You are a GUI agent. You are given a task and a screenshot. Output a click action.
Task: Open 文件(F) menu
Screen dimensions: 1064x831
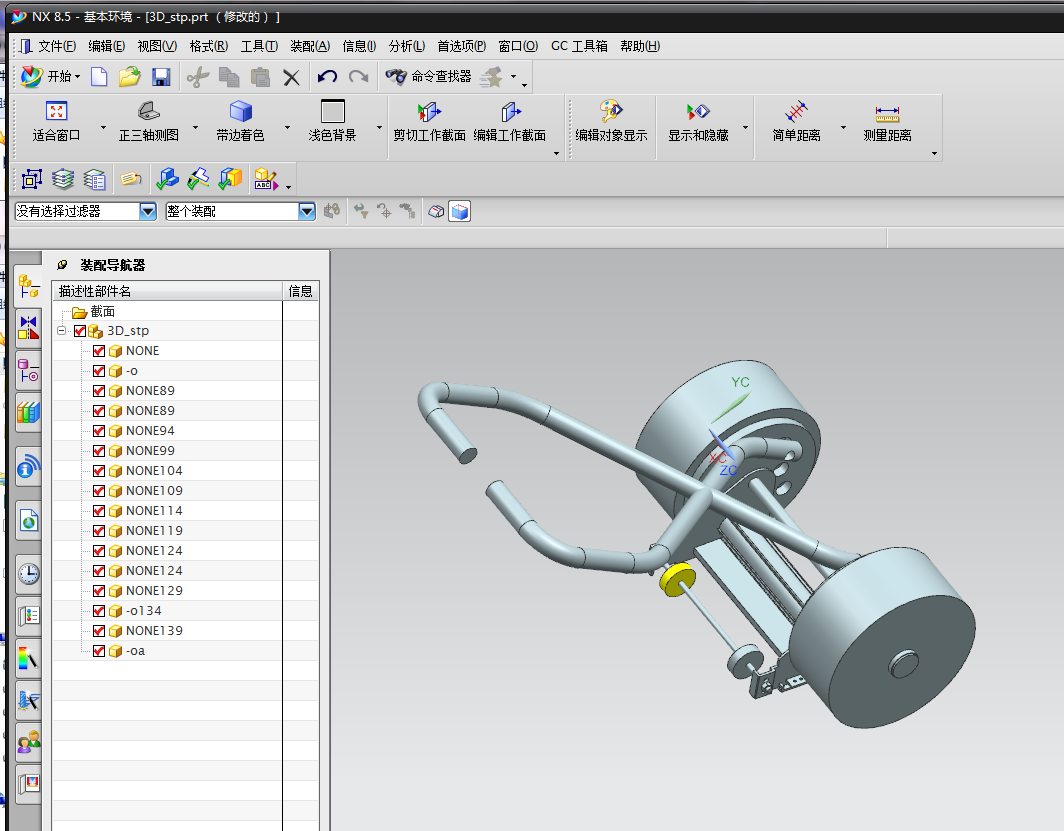pyautogui.click(x=57, y=46)
